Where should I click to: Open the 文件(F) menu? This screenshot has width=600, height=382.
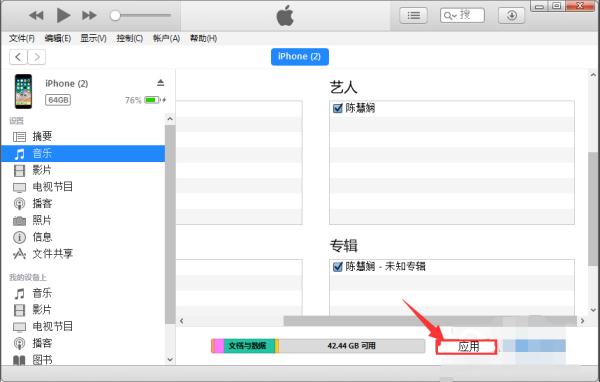point(22,38)
